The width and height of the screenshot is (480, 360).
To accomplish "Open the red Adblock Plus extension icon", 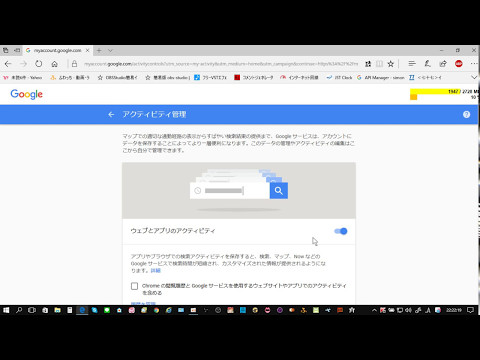I will pyautogui.click(x=459, y=64).
